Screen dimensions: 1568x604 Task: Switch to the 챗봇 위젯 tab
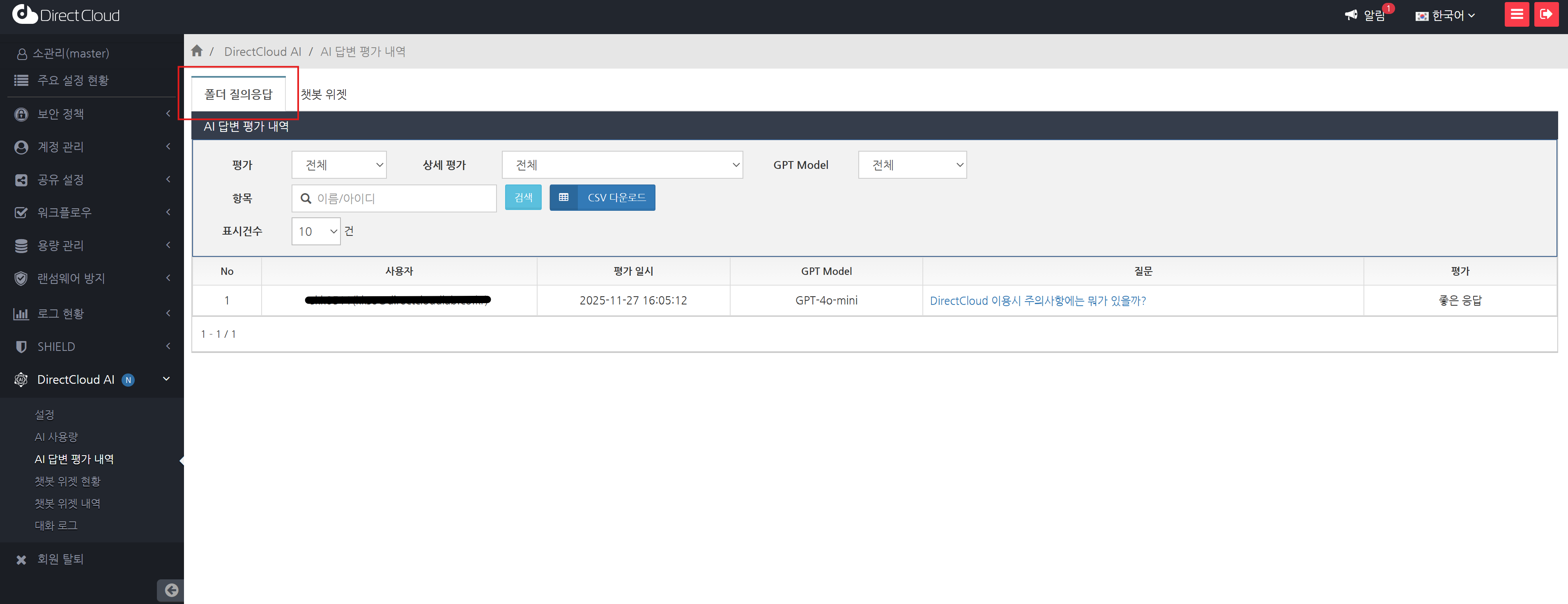(x=323, y=95)
